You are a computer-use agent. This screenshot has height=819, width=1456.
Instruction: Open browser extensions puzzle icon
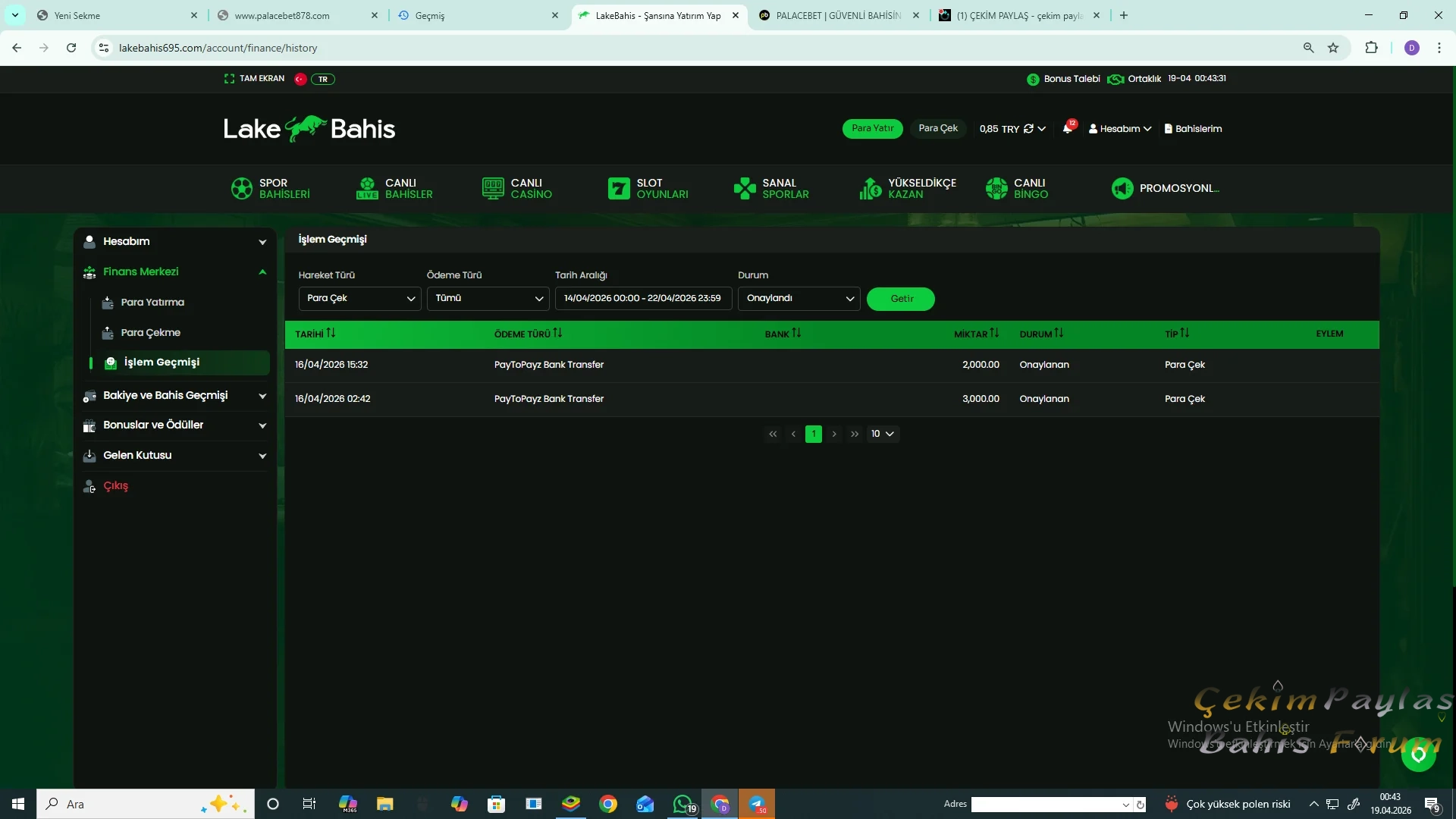point(1371,48)
